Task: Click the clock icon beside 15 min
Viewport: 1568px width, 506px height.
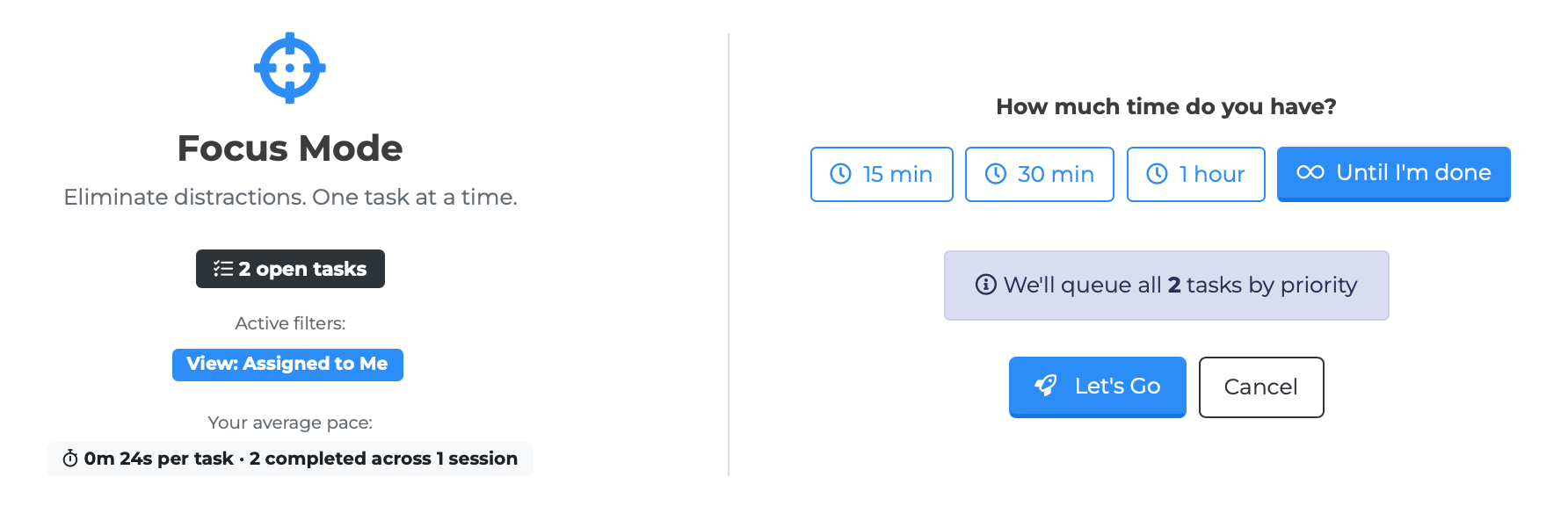Action: [841, 174]
